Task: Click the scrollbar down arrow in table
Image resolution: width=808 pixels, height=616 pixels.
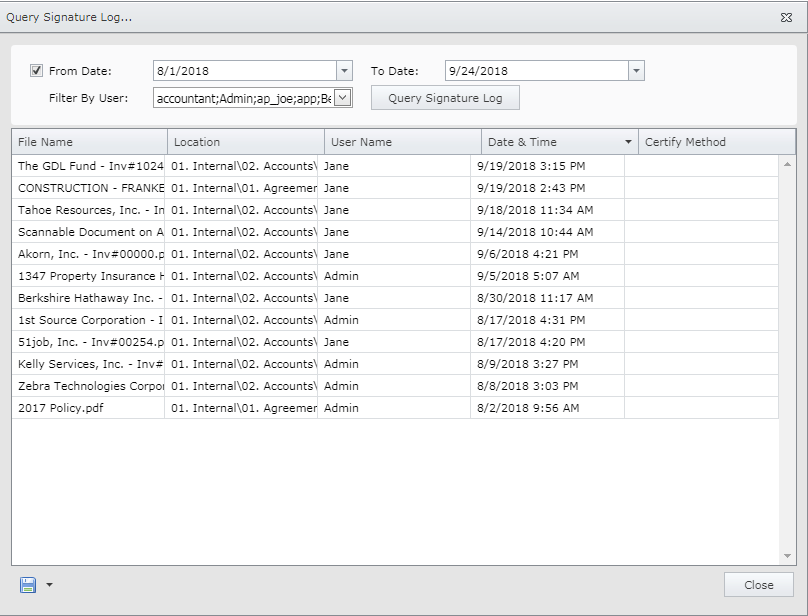Action: coord(788,556)
